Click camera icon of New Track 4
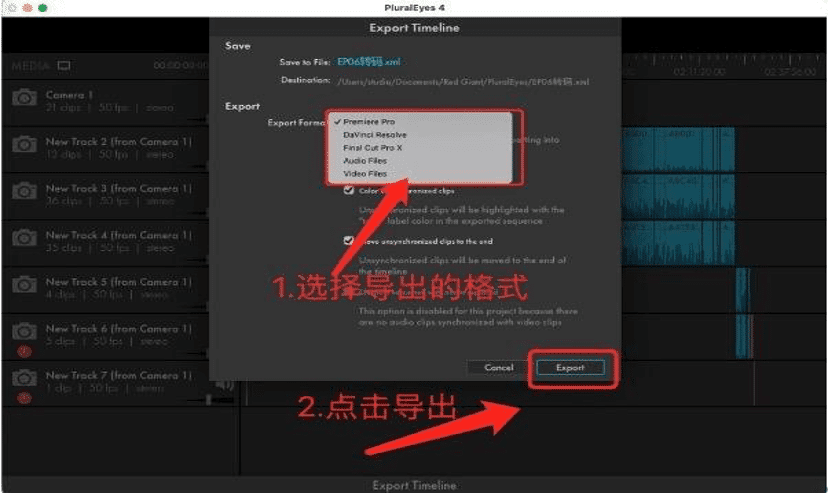 coord(25,238)
